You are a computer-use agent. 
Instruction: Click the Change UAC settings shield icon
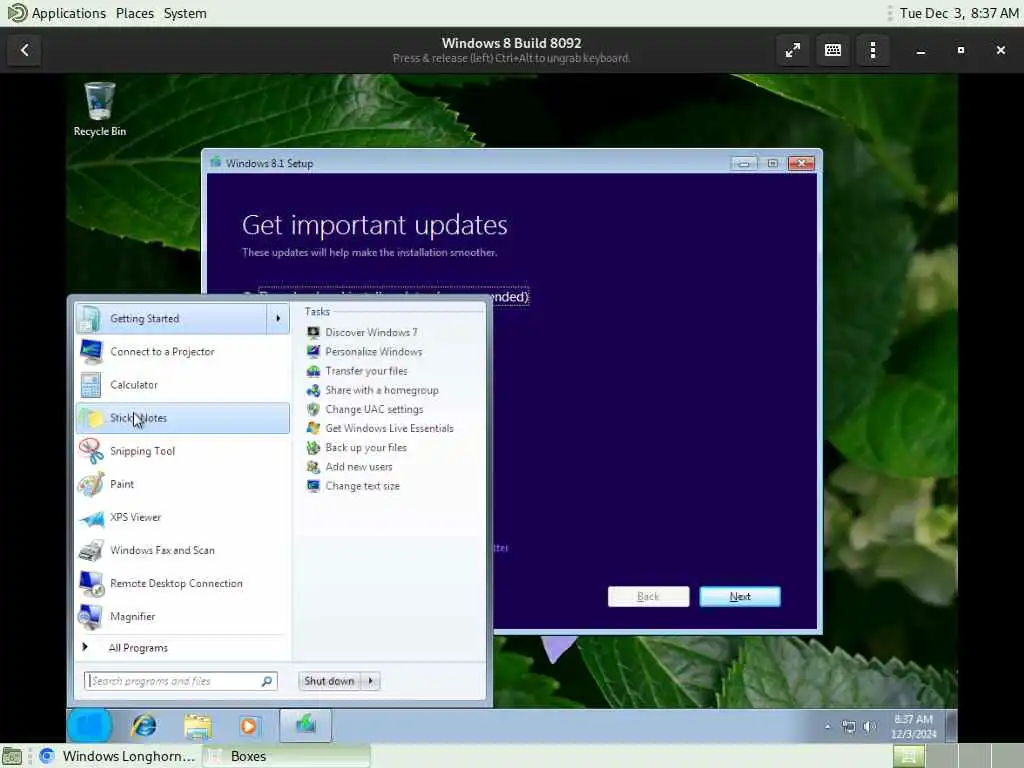[x=313, y=409]
